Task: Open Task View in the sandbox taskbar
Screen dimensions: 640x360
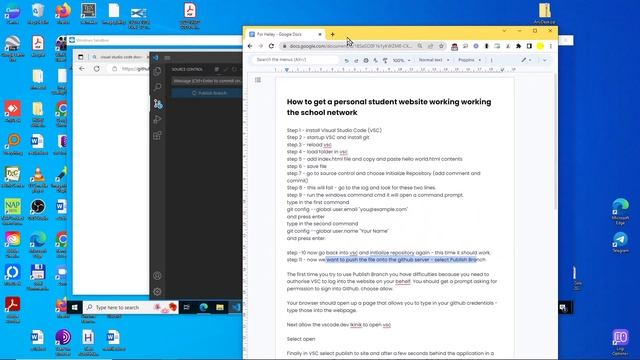Action: tap(187, 307)
